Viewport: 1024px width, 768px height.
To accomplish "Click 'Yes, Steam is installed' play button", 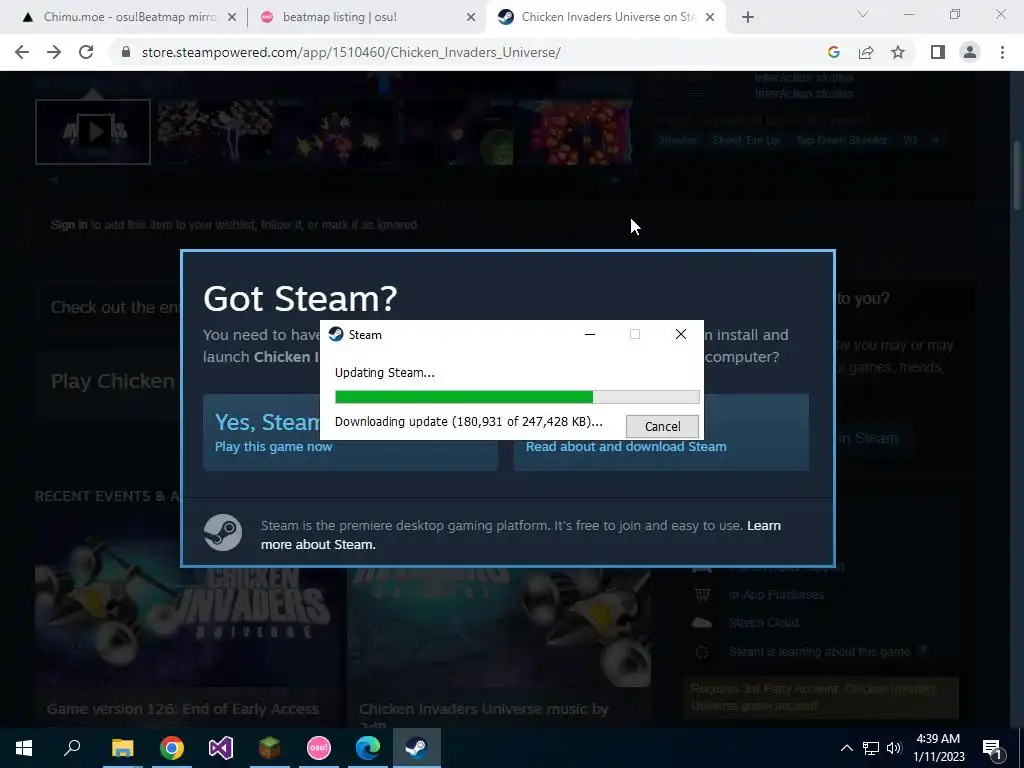I will tap(350, 432).
